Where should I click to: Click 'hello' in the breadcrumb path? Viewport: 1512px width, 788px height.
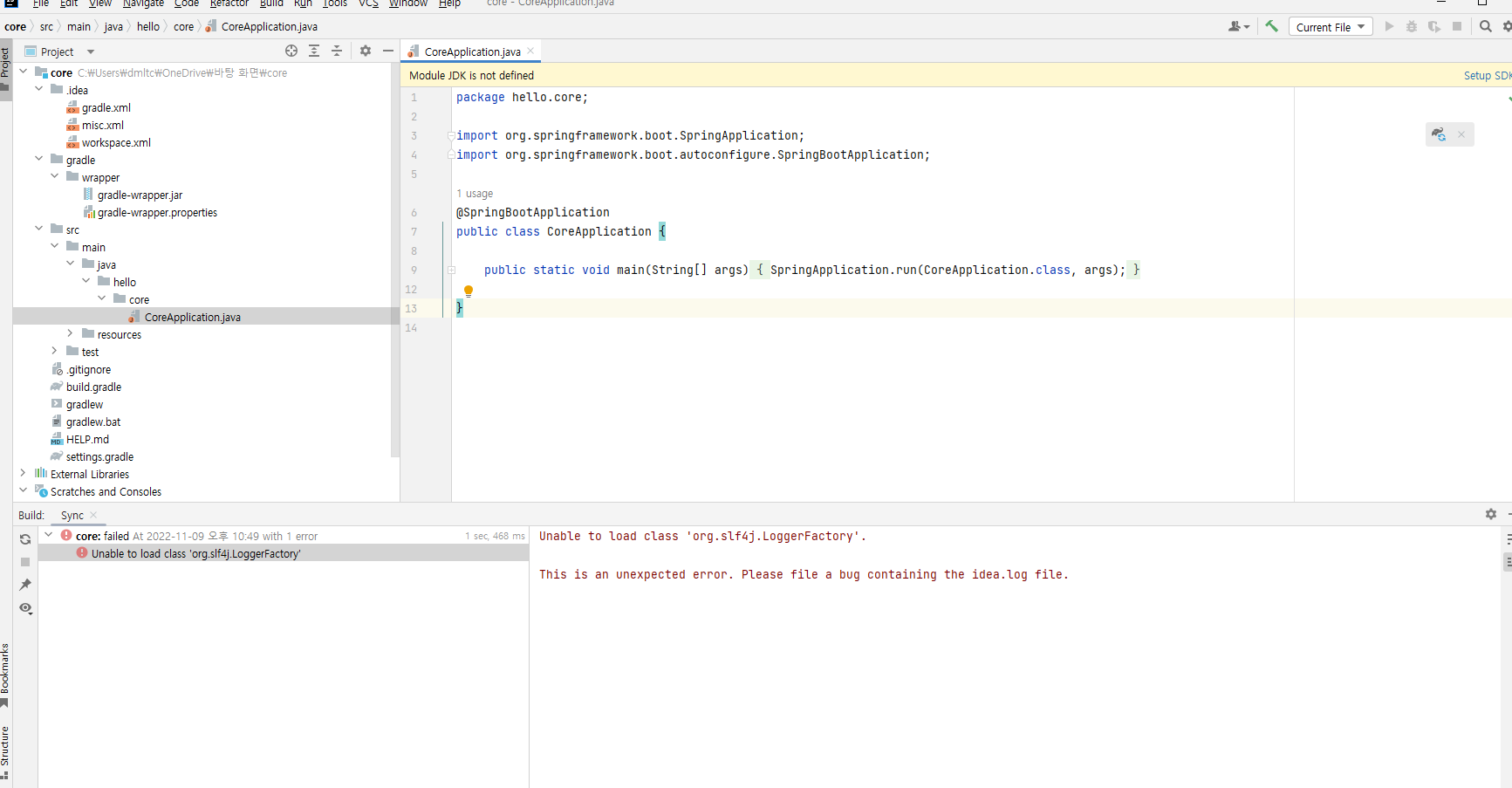pos(148,27)
